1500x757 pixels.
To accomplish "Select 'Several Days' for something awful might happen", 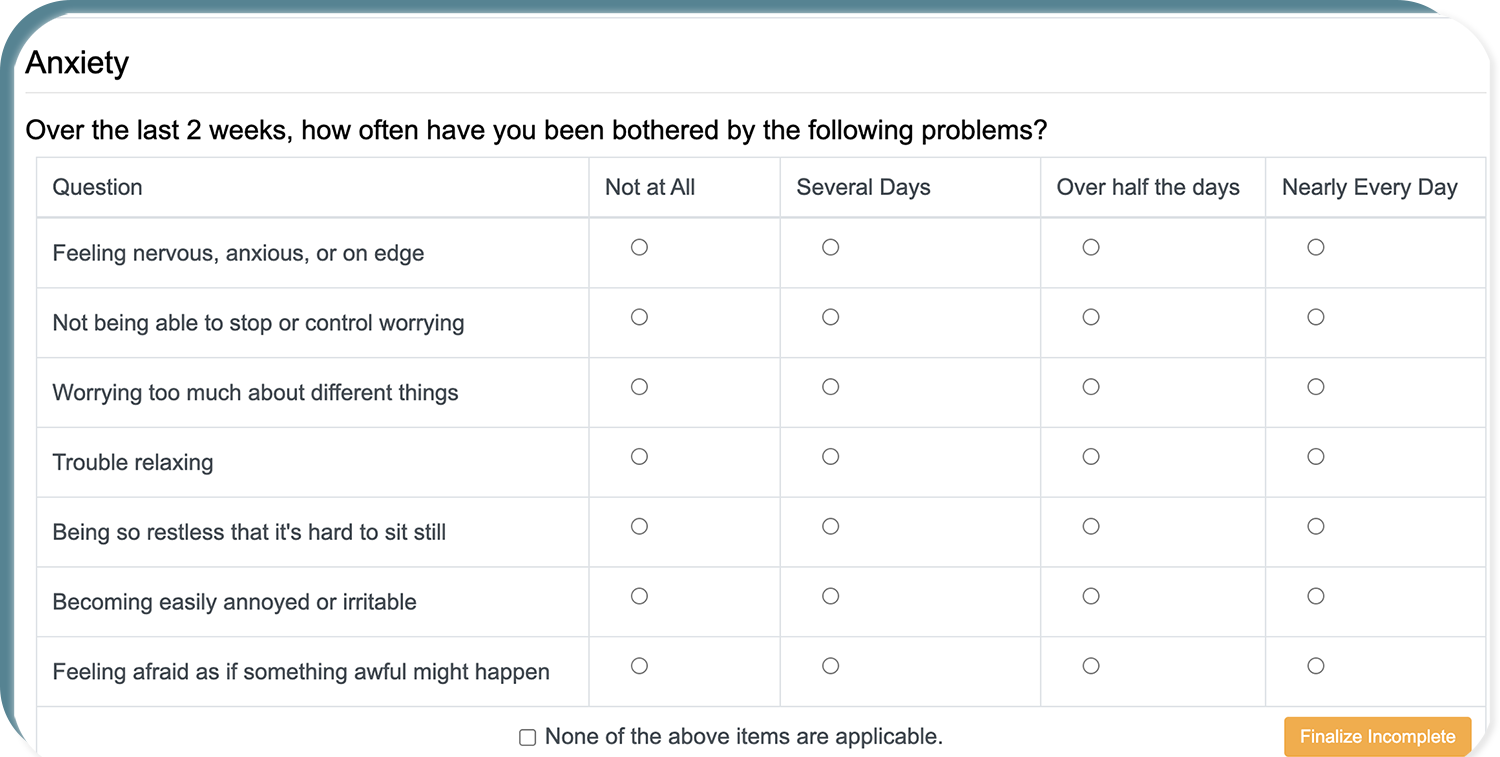I will (x=830, y=665).
